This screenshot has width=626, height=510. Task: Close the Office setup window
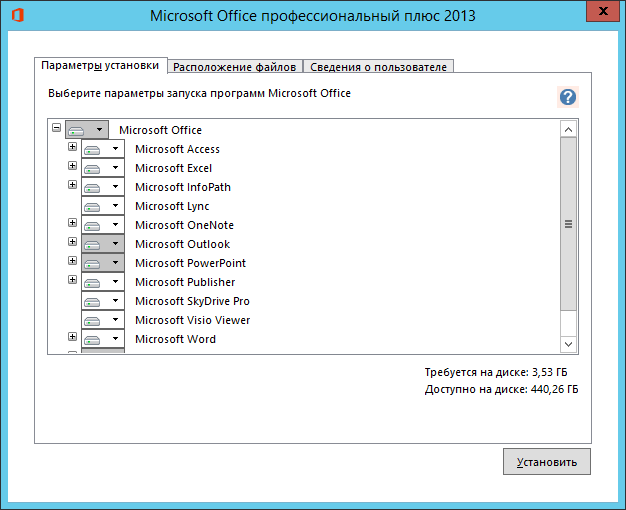(x=603, y=11)
